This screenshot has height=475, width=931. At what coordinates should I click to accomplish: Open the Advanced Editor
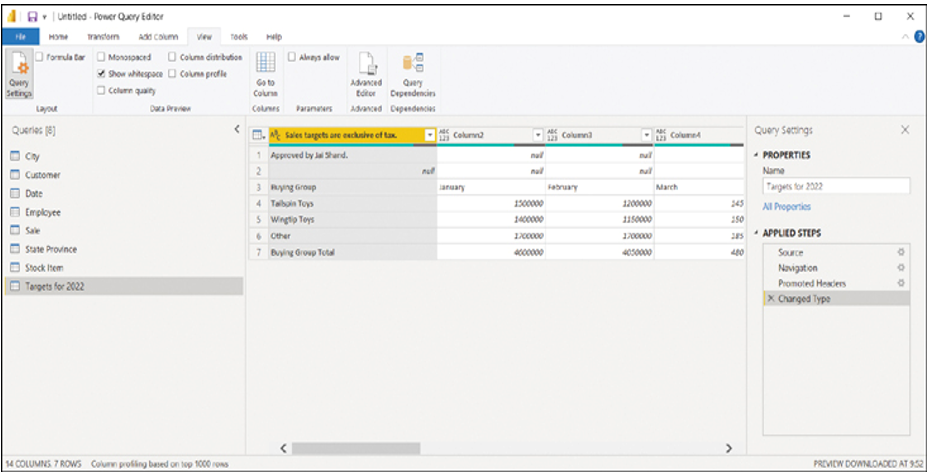366,75
